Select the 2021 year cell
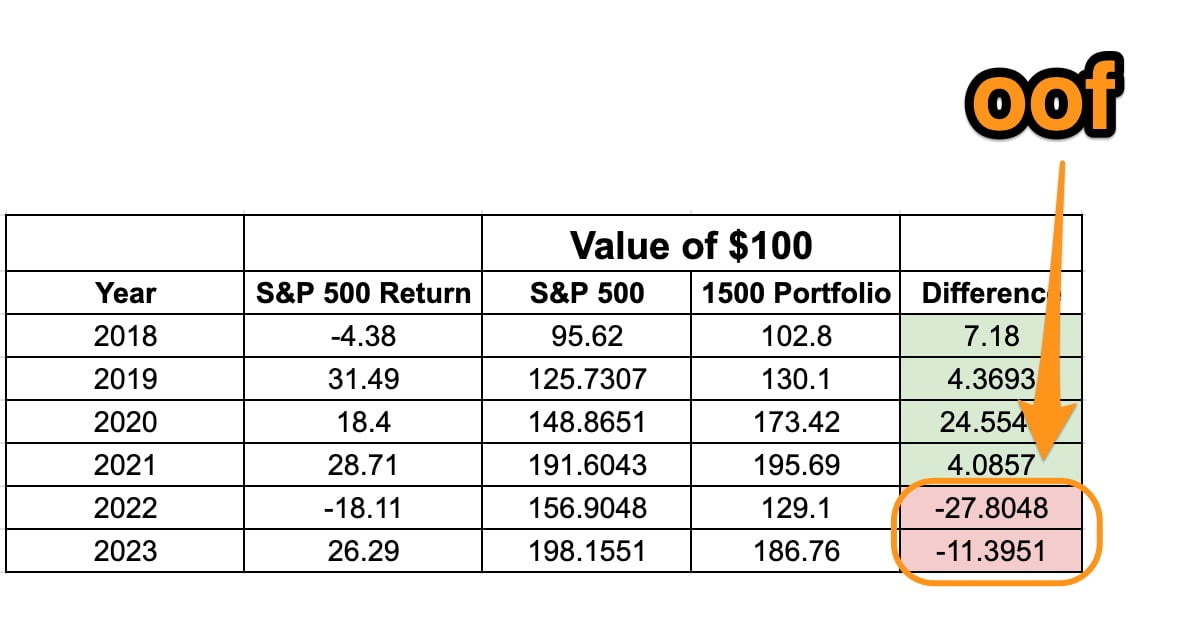 (x=125, y=465)
